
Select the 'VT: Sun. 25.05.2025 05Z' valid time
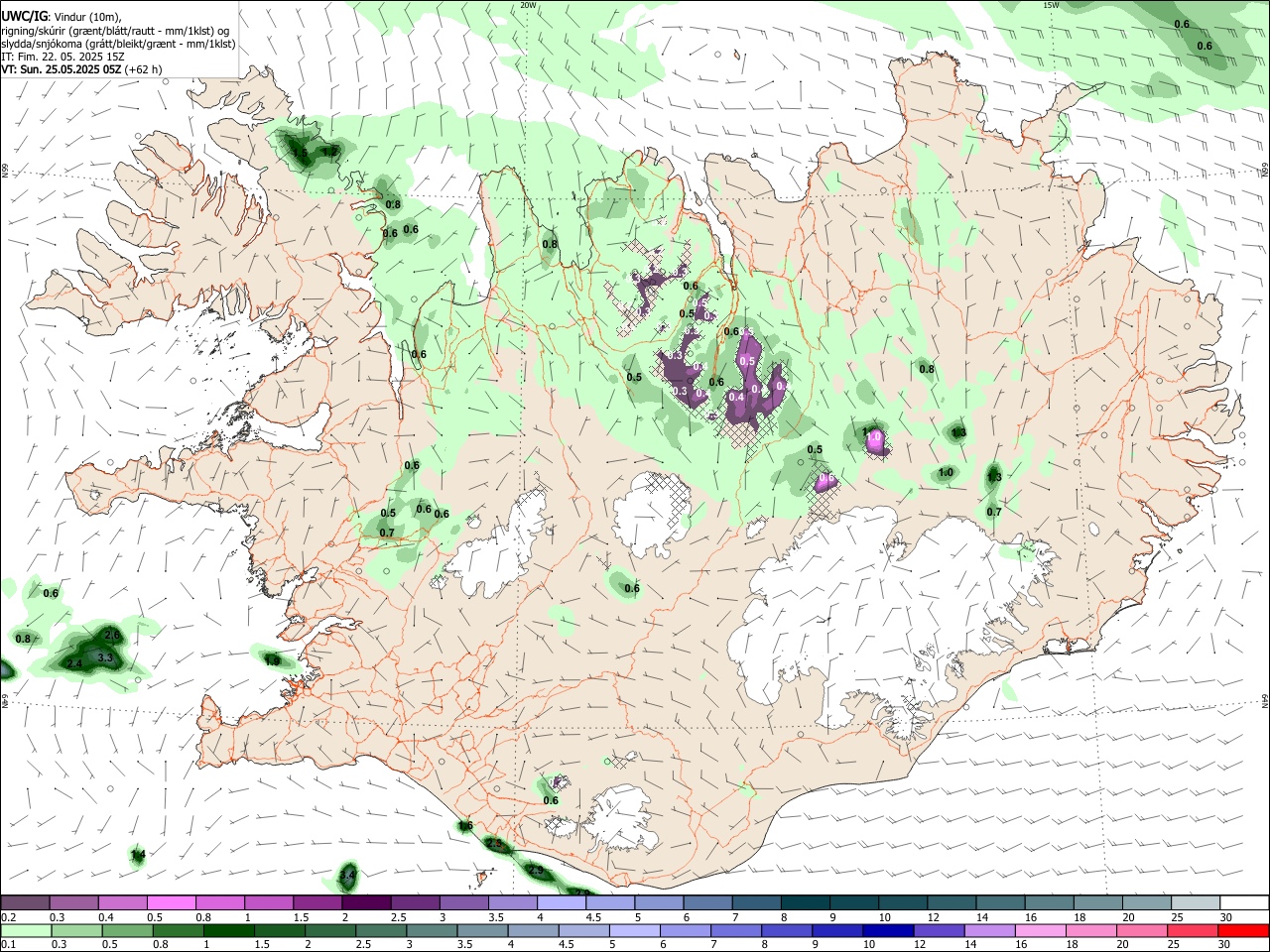click(62, 69)
